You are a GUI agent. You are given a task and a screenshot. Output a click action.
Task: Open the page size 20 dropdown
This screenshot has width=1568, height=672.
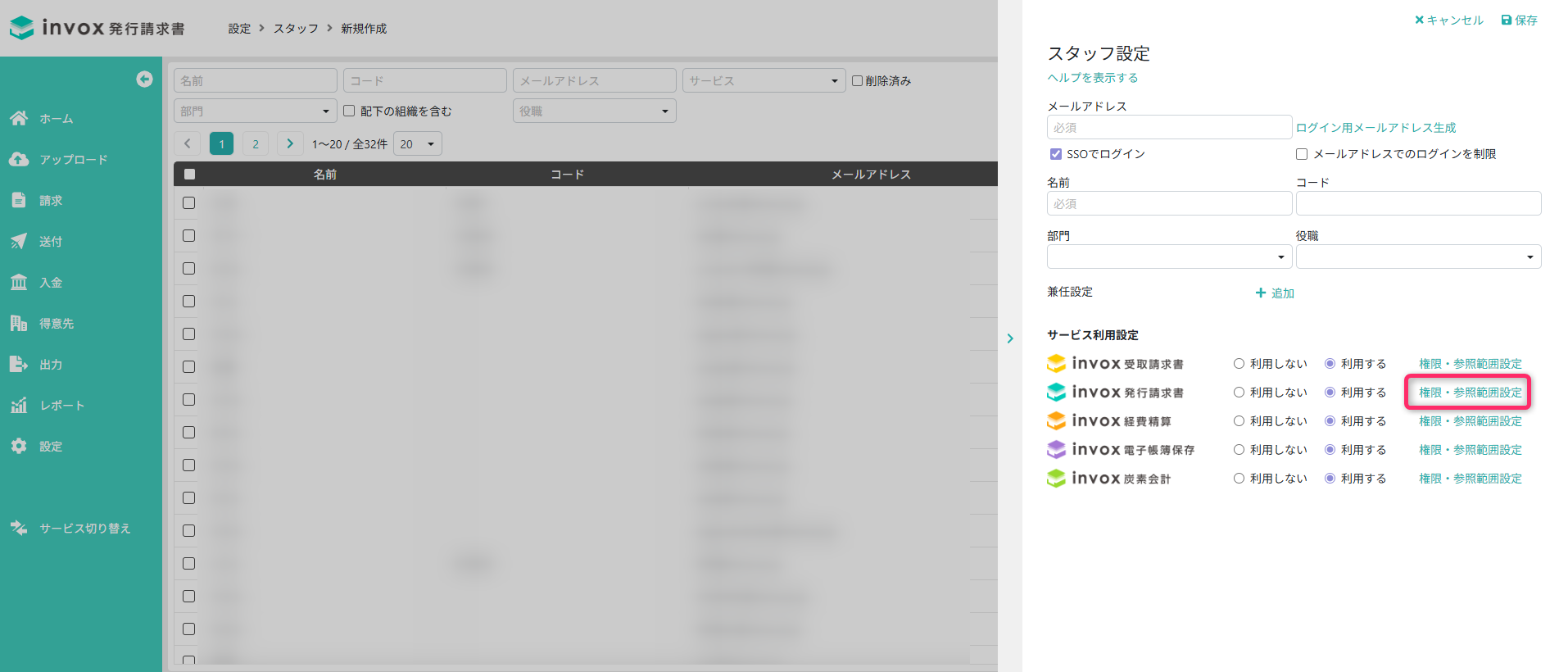pos(418,143)
